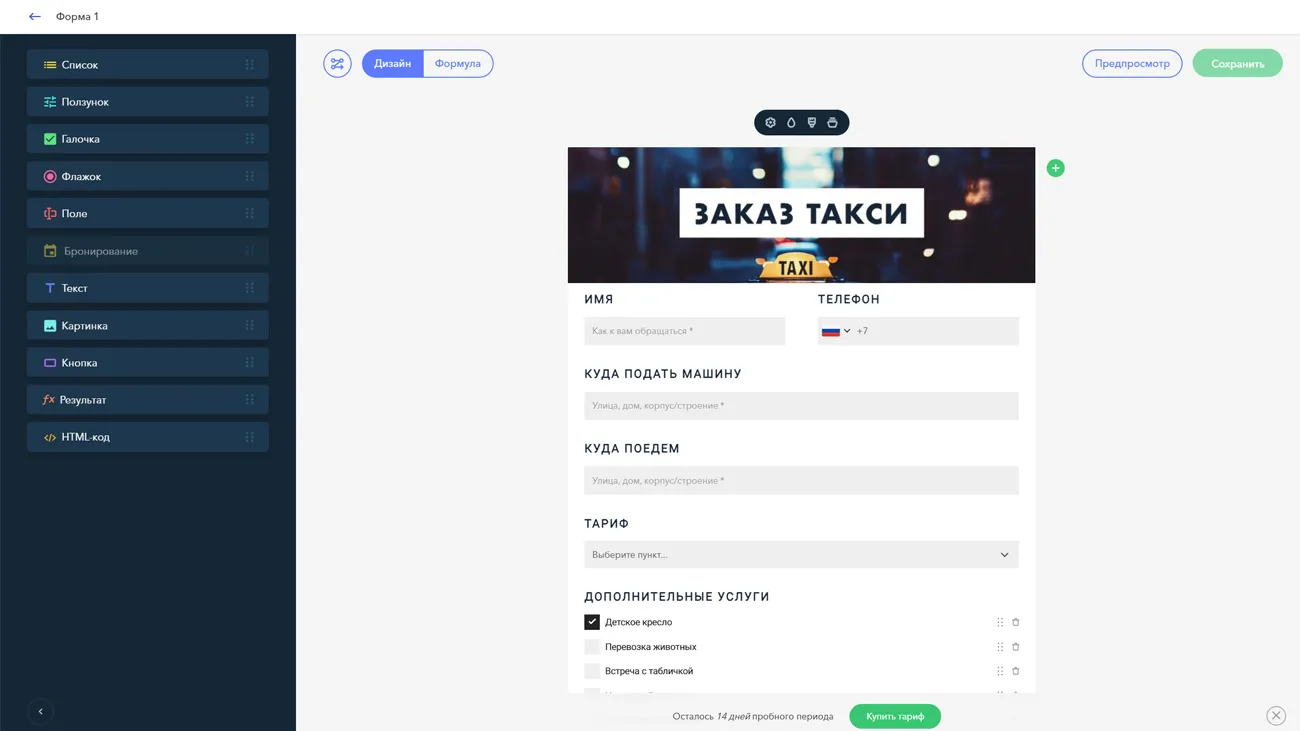Check the Перевозка животных checkbox
The image size is (1300, 731).
[x=592, y=647]
